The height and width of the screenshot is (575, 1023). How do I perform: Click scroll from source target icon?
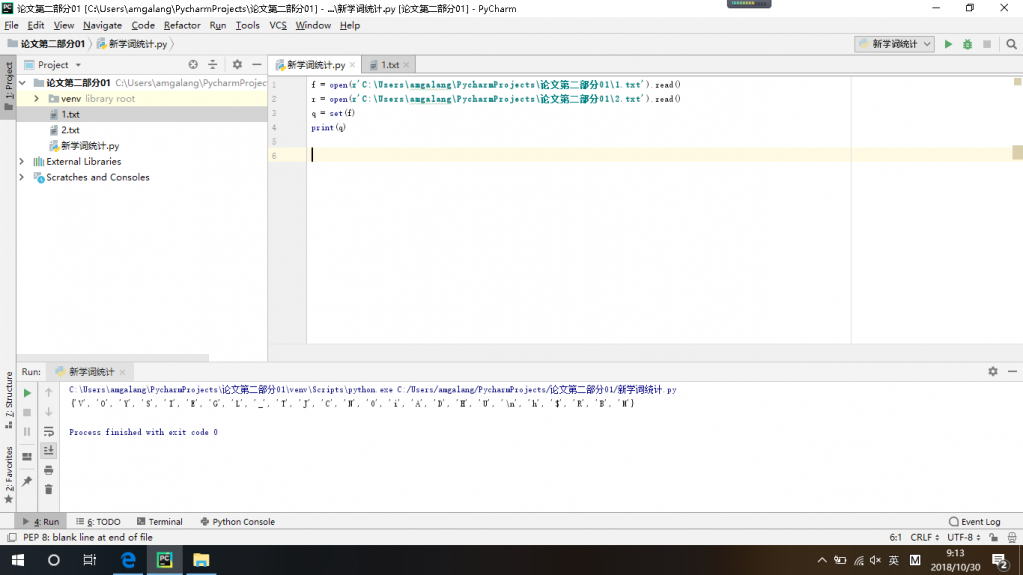[x=193, y=65]
